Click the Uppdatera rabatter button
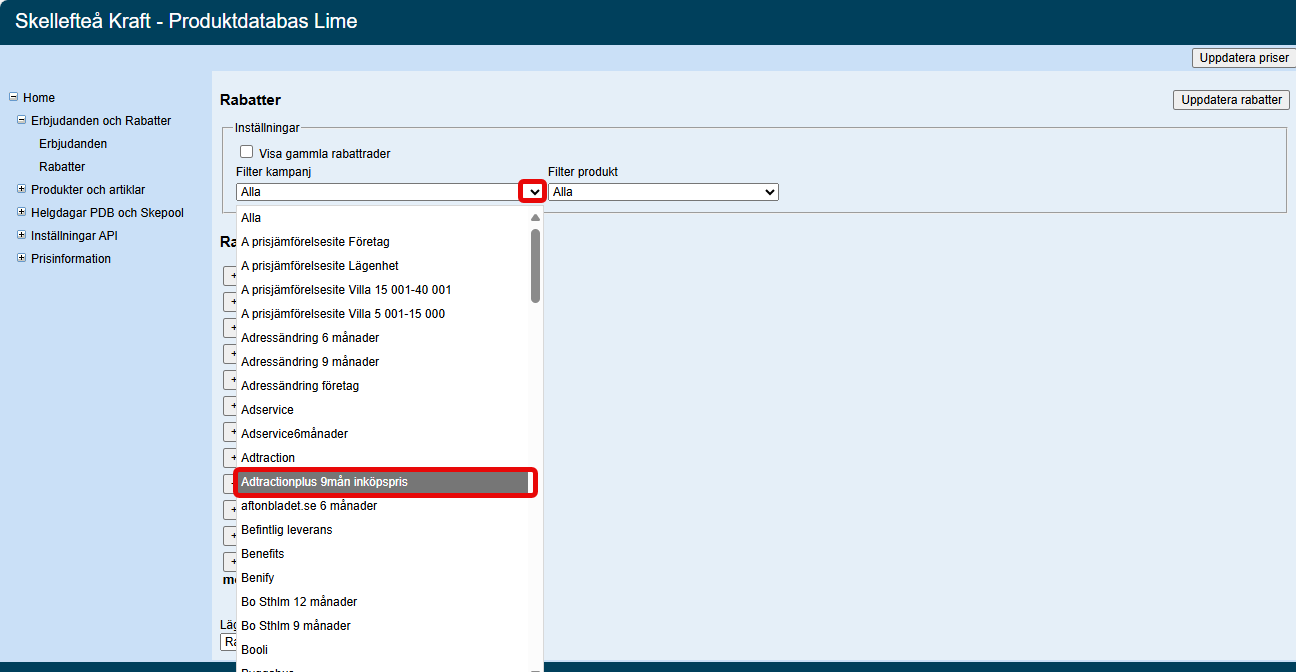The width and height of the screenshot is (1296, 672). [1231, 100]
